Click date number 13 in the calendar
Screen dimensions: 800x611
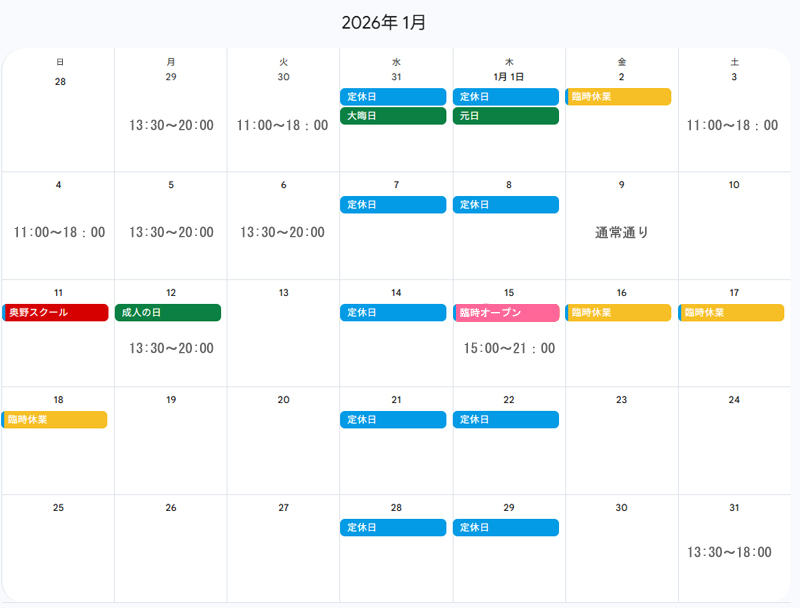pos(283,293)
